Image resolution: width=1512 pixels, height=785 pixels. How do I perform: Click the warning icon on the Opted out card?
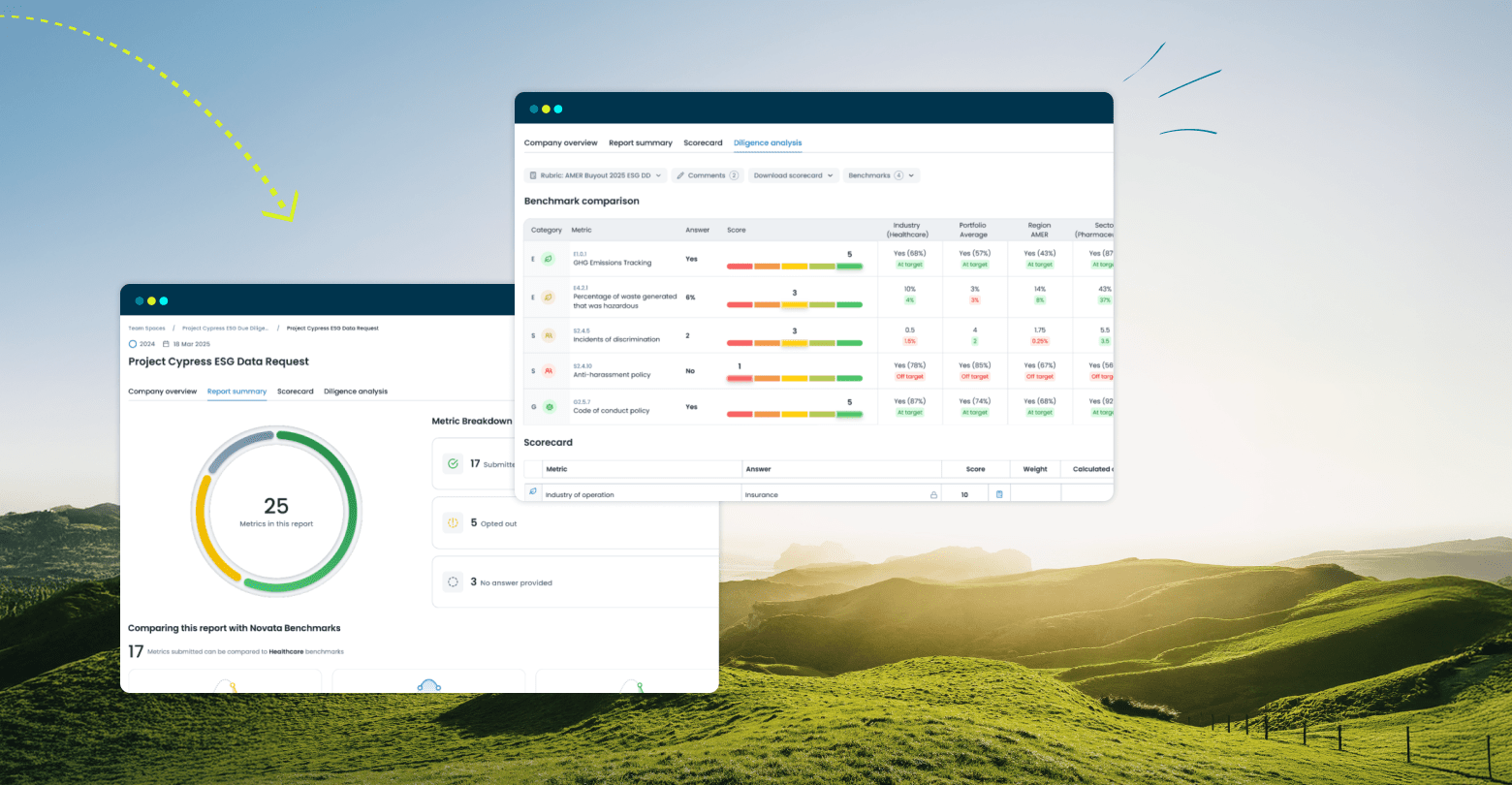click(x=453, y=523)
